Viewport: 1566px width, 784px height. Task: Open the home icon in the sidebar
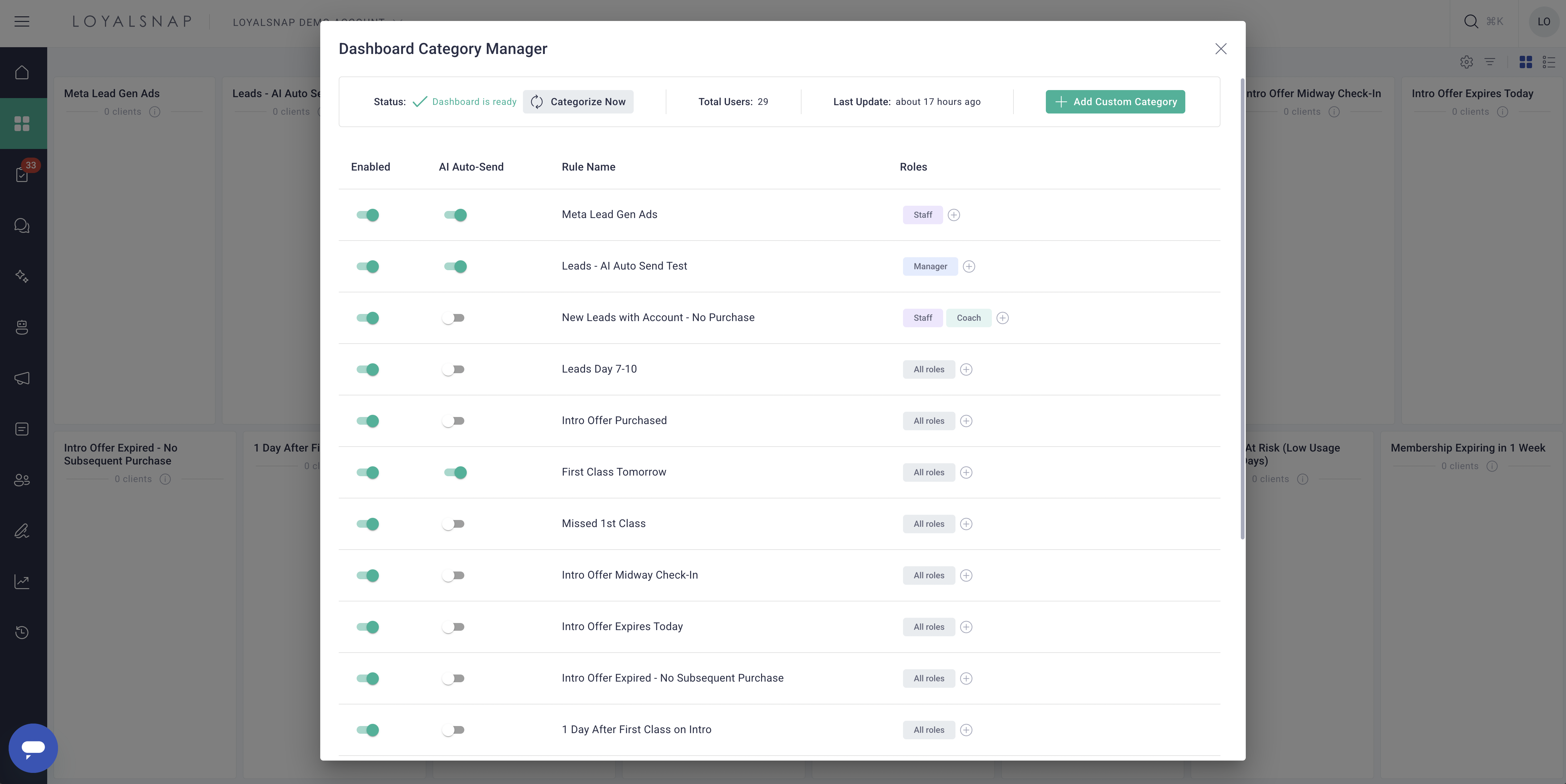click(22, 72)
